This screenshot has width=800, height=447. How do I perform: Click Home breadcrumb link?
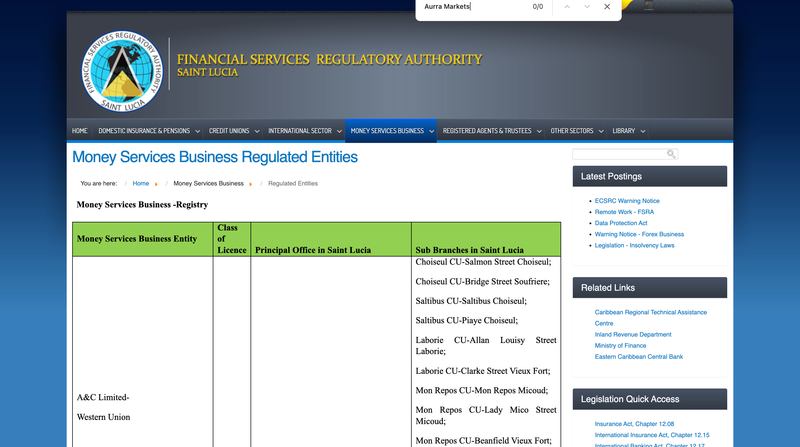click(x=141, y=184)
